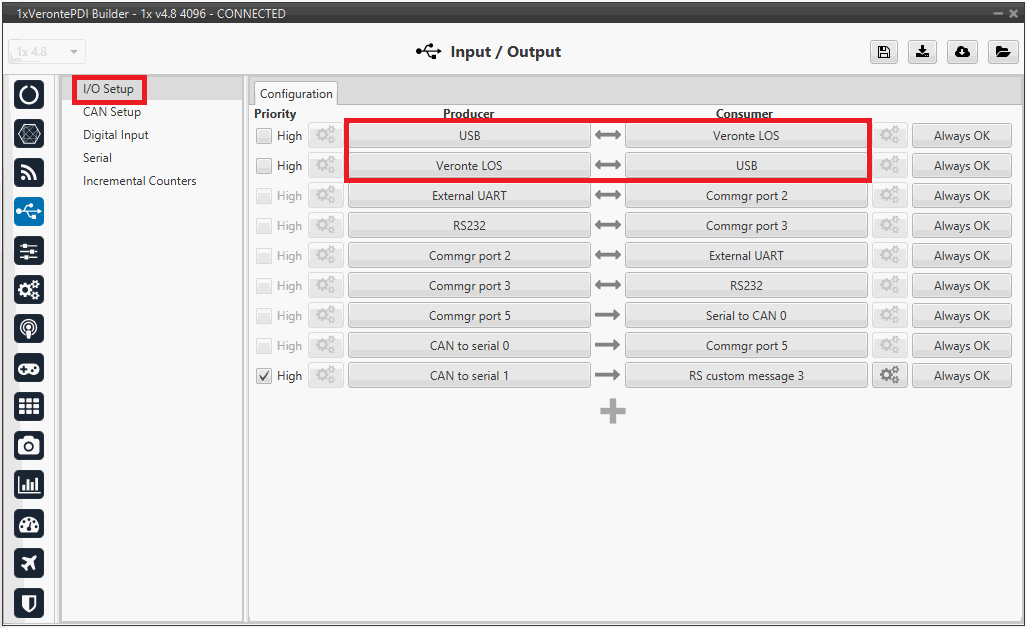Viewport: 1027px width, 628px height.
Task: Click bidirectional arrow between RS232 and Commgr port 3
Action: pos(608,226)
